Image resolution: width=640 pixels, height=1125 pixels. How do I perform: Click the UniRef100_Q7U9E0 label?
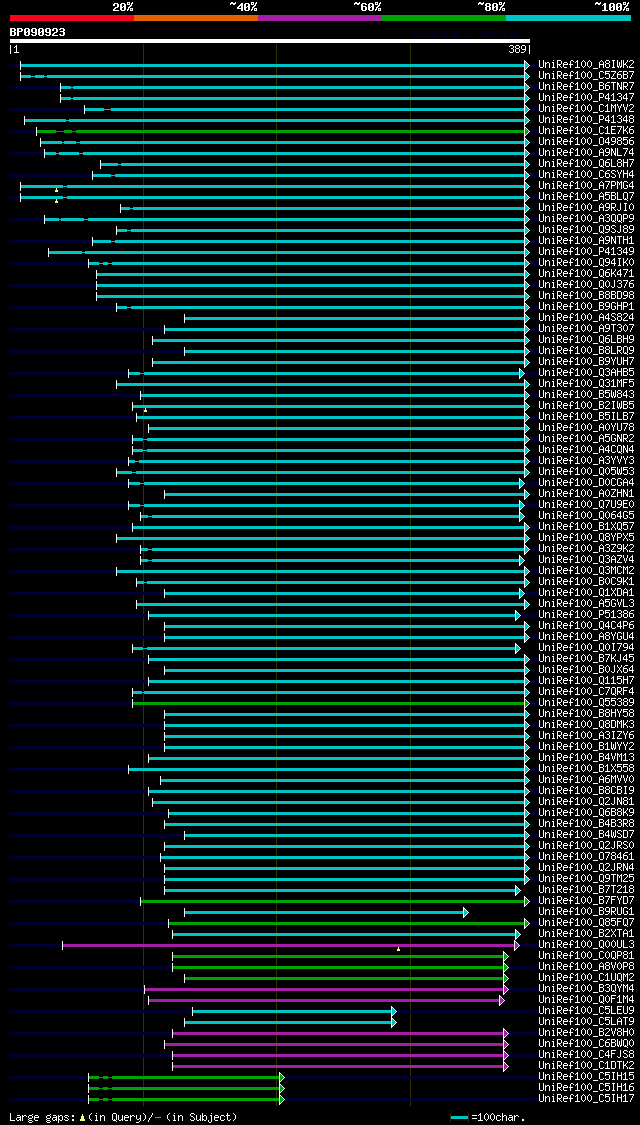(x=586, y=505)
